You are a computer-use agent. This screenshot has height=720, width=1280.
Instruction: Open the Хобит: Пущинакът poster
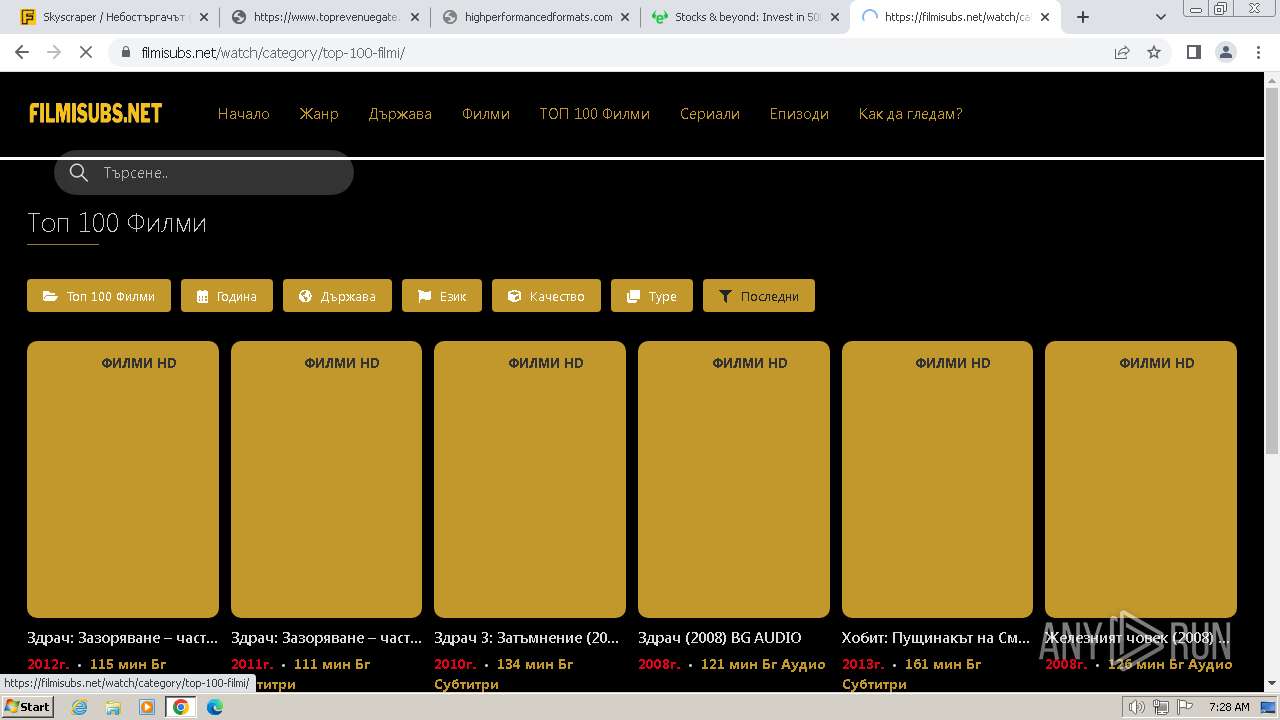tap(937, 480)
